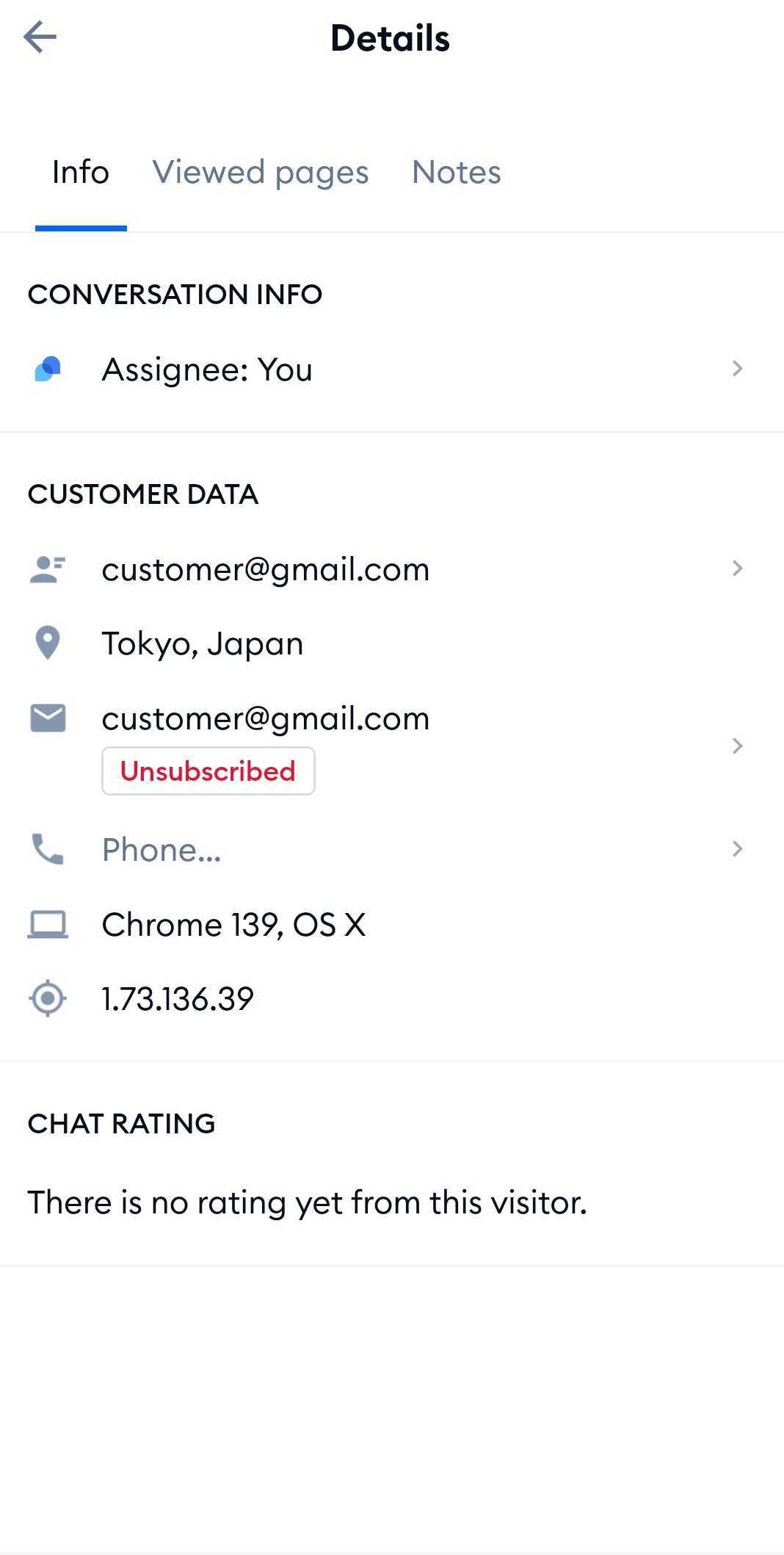
Task: Click the contact person icon
Action: click(48, 569)
